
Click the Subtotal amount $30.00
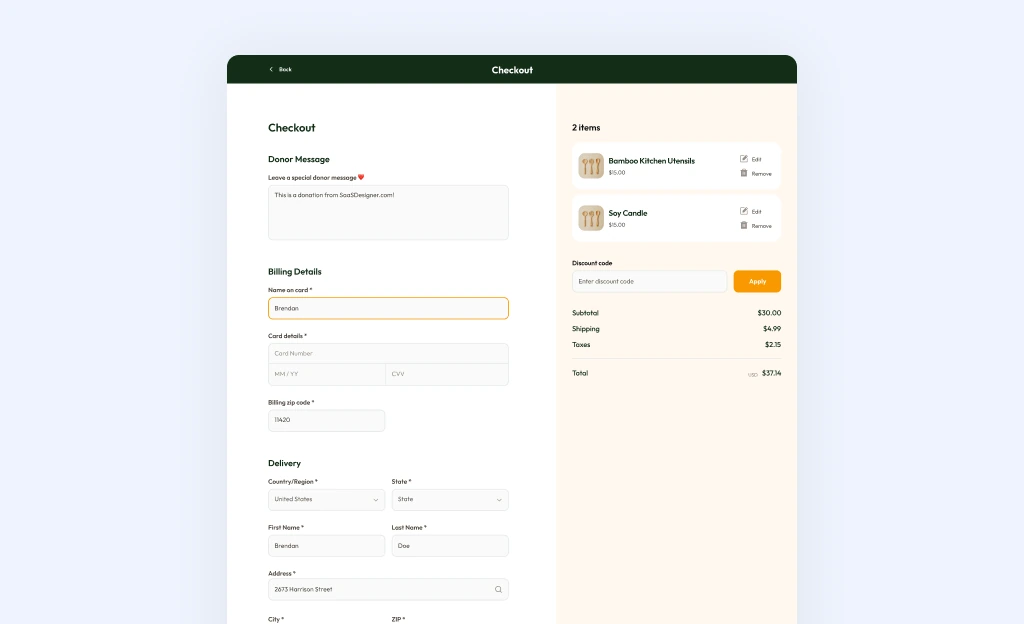pos(769,313)
